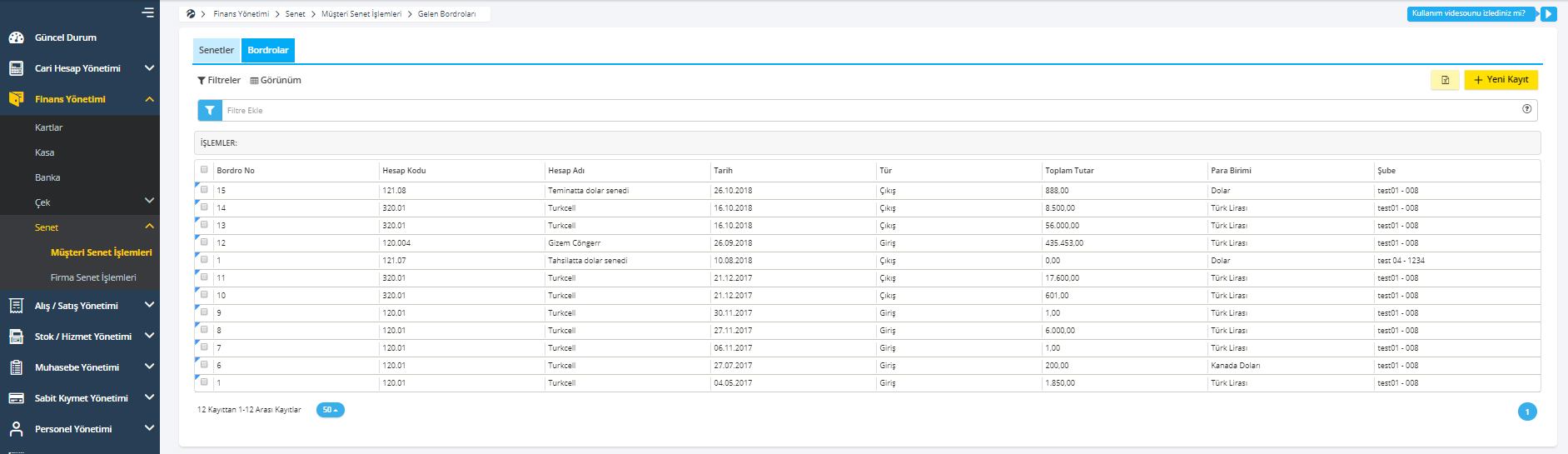The width and height of the screenshot is (1568, 454).
Task: Open the 50 page-size dropdown
Action: [330, 410]
